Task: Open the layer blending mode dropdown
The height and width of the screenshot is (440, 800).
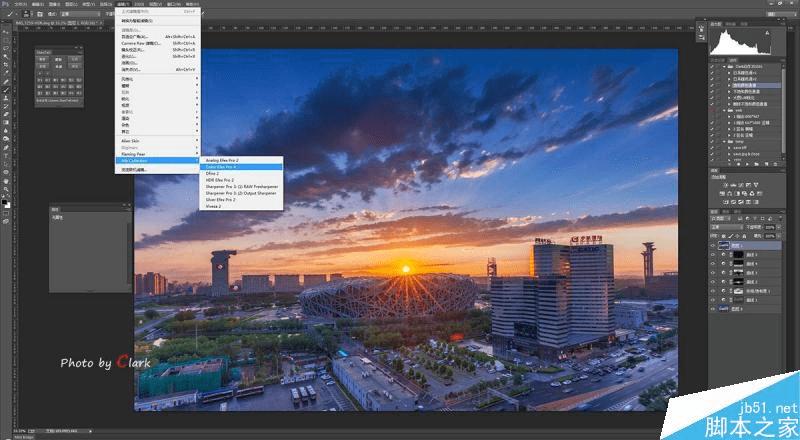Action: [727, 227]
